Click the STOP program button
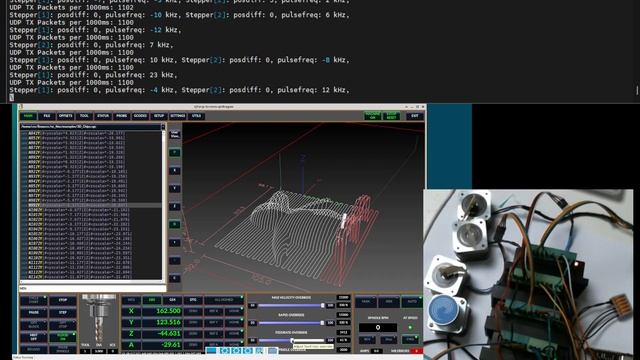640x360 pixels. click(63, 301)
